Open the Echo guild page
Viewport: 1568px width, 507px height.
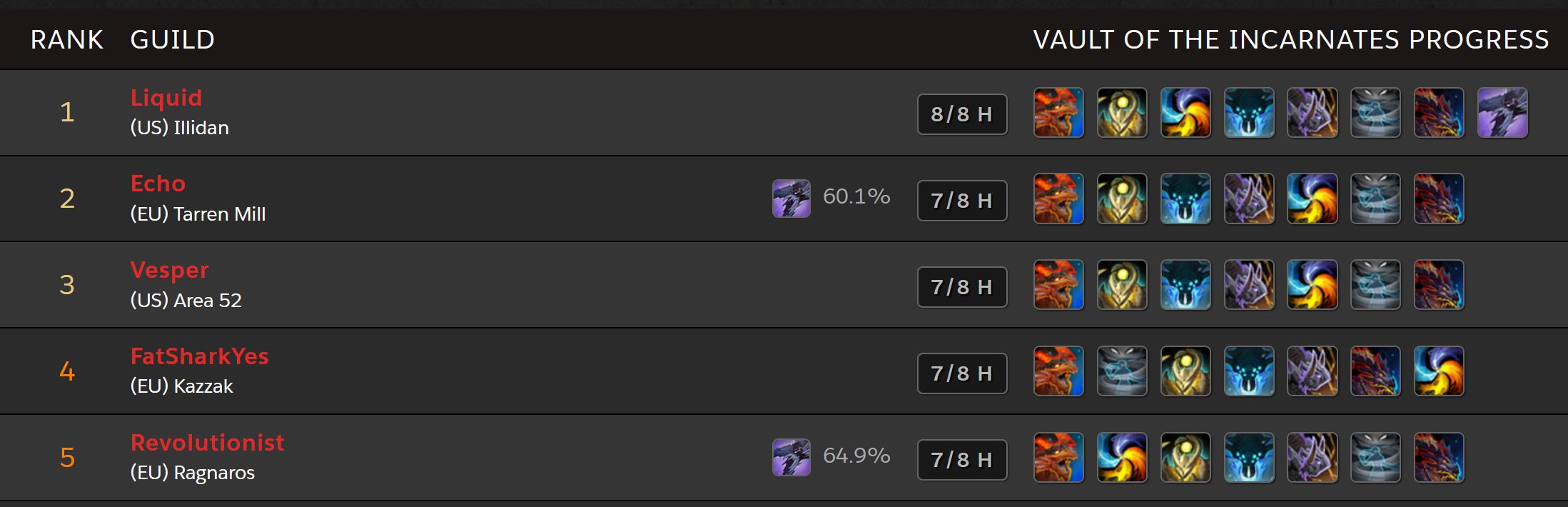158,184
